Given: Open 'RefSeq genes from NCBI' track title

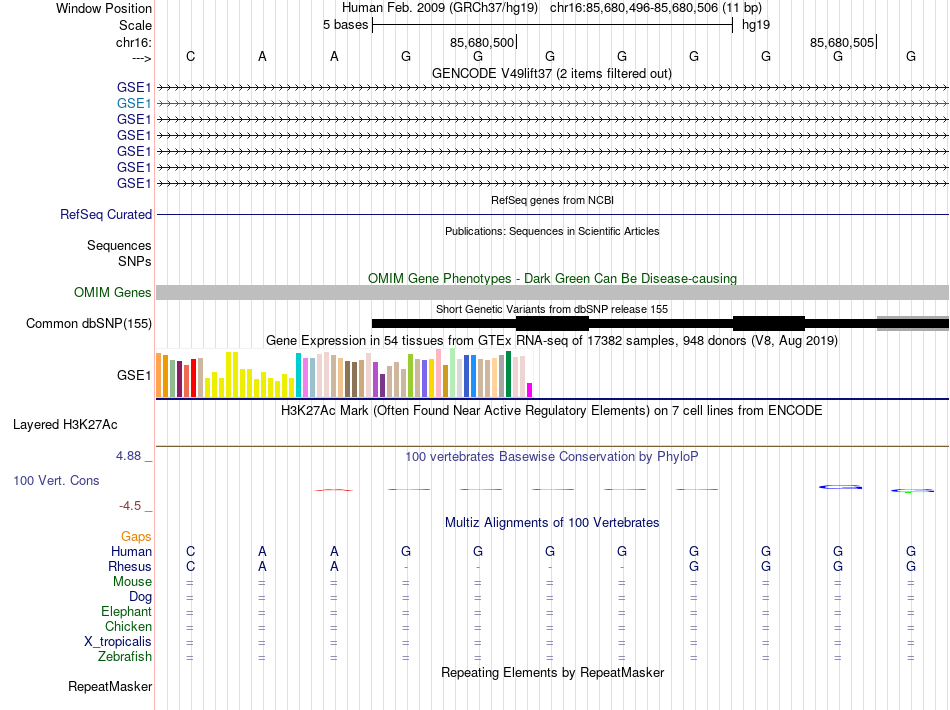Looking at the screenshot, I should pos(552,200).
